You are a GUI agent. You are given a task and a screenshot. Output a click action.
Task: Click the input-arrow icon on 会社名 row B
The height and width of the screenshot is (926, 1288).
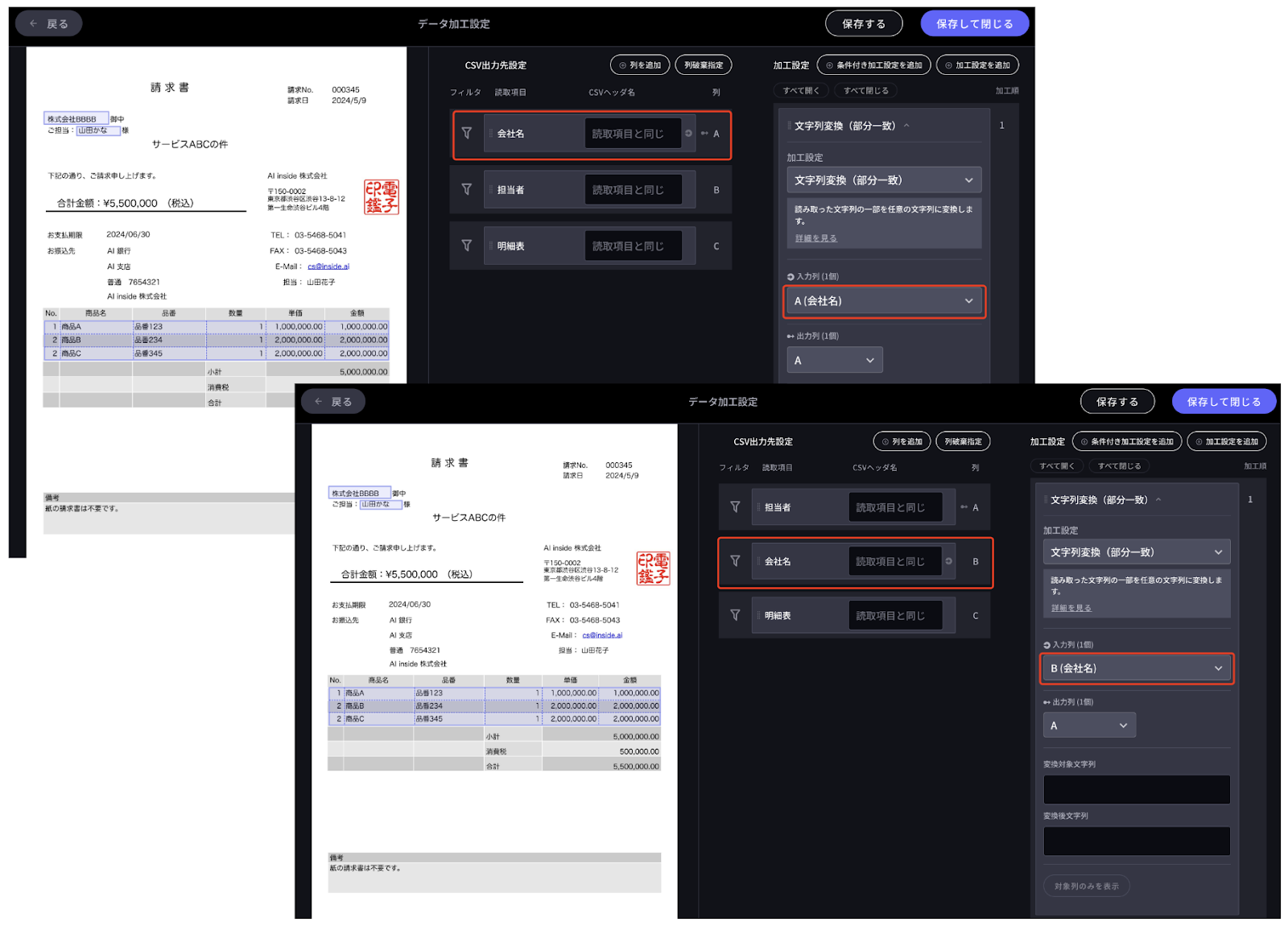click(x=949, y=561)
